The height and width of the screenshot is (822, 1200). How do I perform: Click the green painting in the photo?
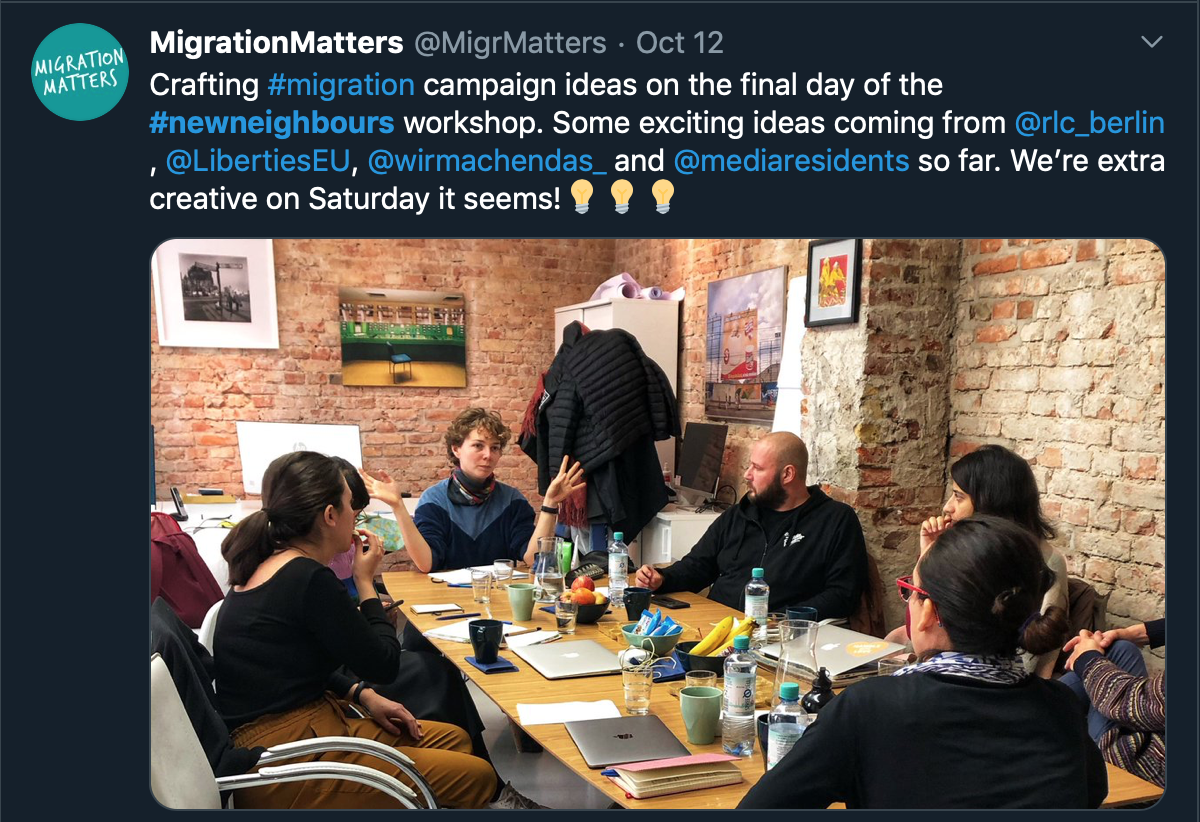tap(402, 336)
